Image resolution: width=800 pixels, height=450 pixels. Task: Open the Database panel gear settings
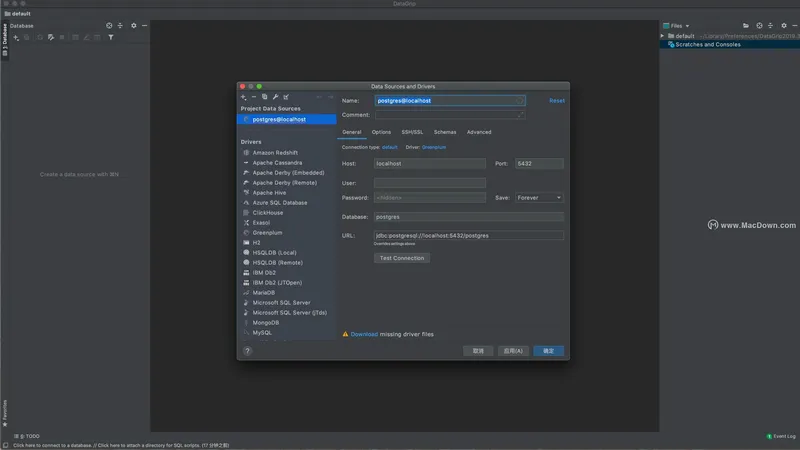(x=134, y=26)
